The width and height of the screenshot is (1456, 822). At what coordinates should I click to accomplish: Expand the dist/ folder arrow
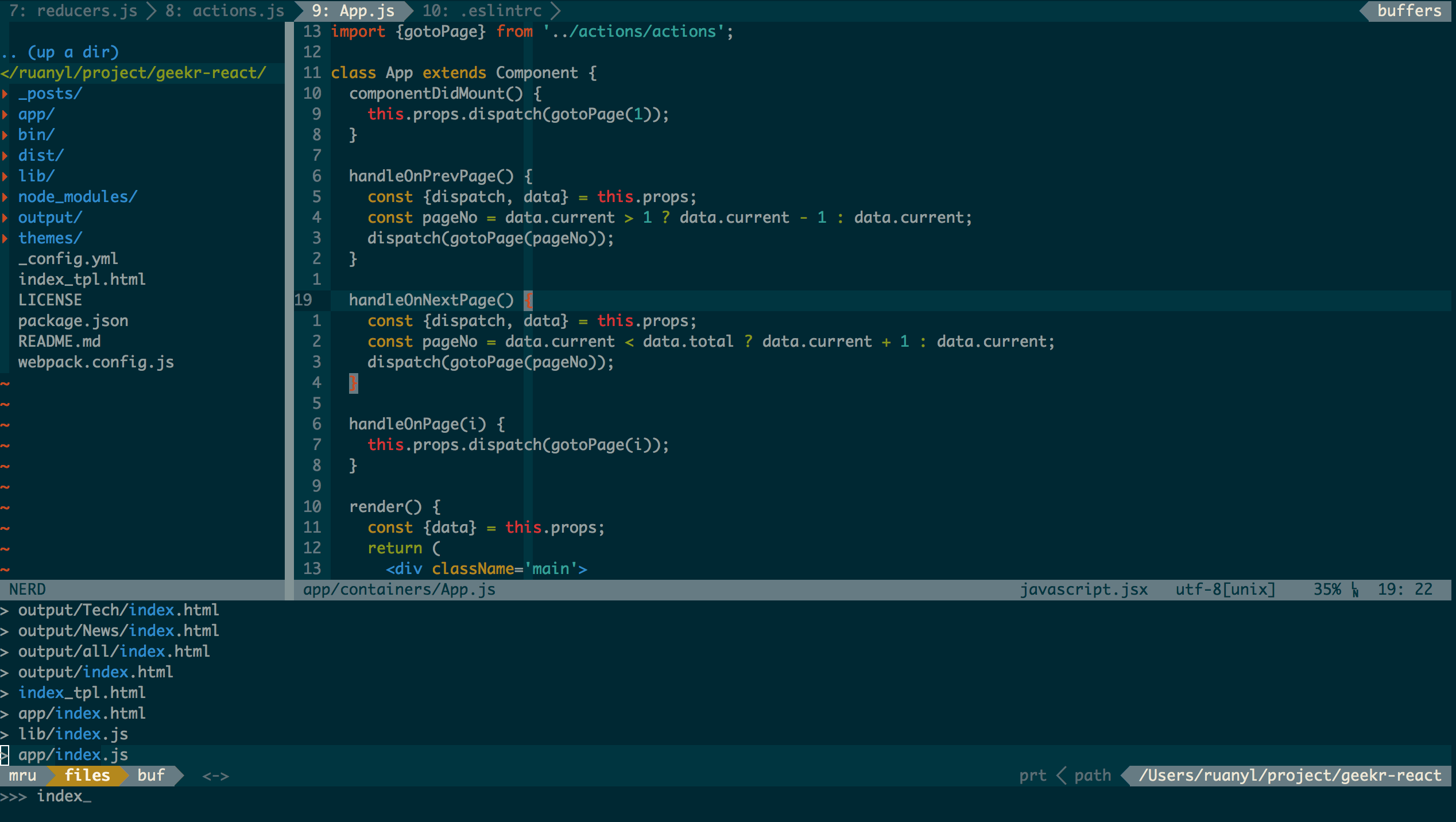point(5,156)
